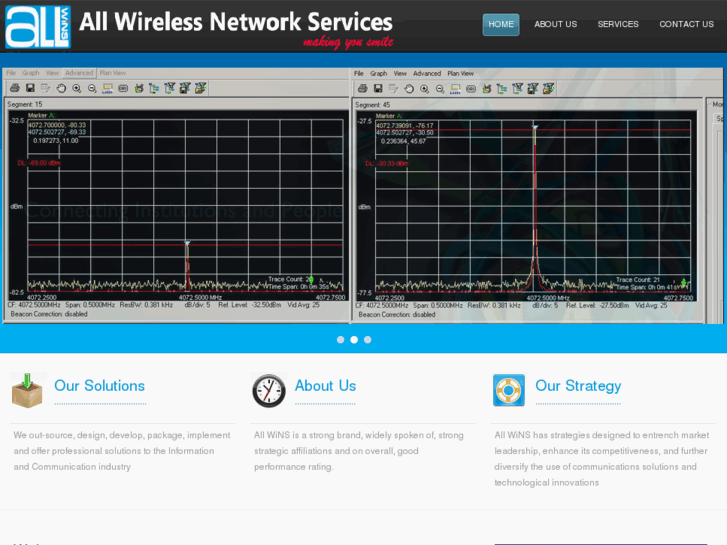This screenshot has width=727, height=545.
Task: Open Graph menu in Segment 15 window
Action: point(31,73)
